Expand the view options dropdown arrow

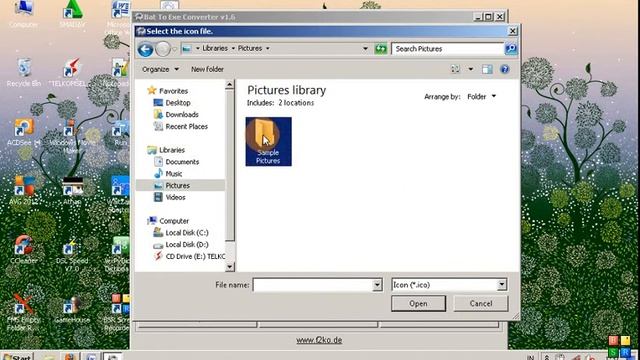(471, 69)
